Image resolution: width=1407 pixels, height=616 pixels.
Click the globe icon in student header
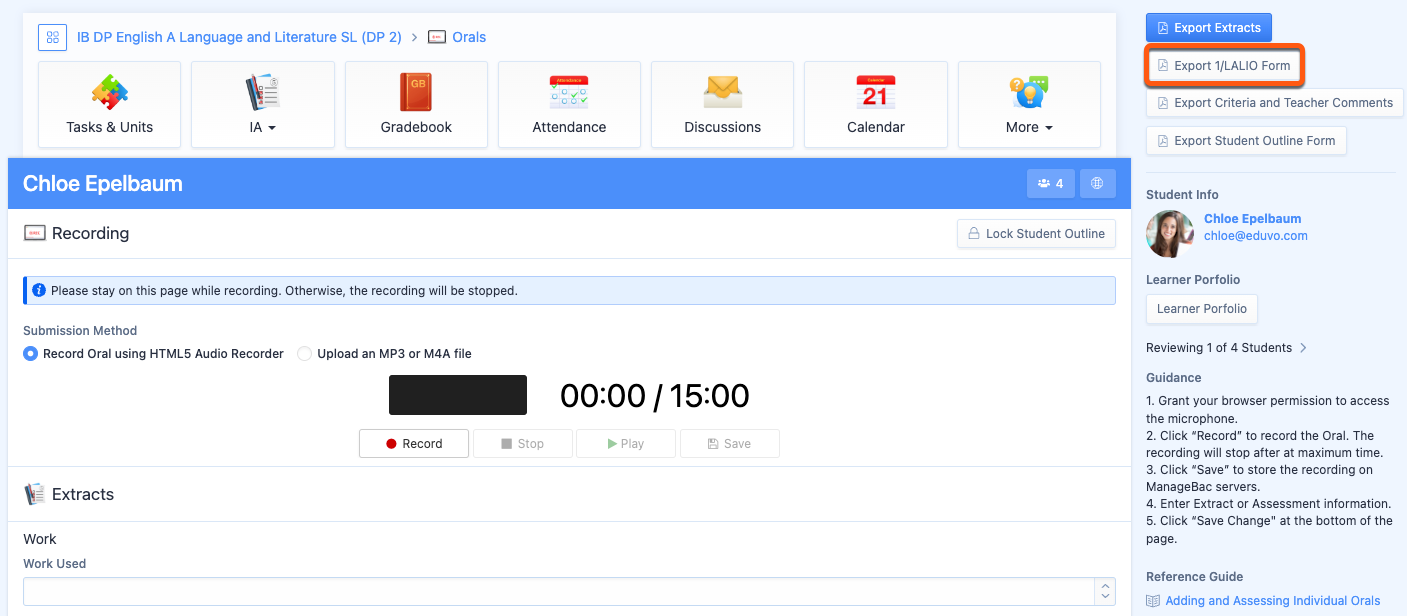(1097, 184)
